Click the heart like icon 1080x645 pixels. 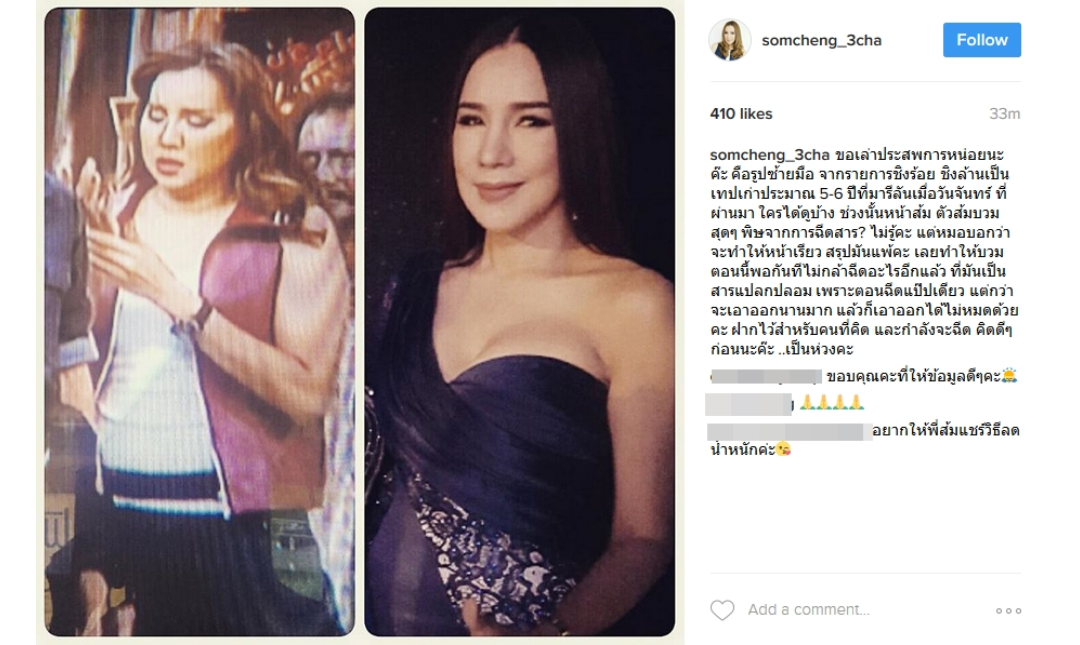(722, 610)
